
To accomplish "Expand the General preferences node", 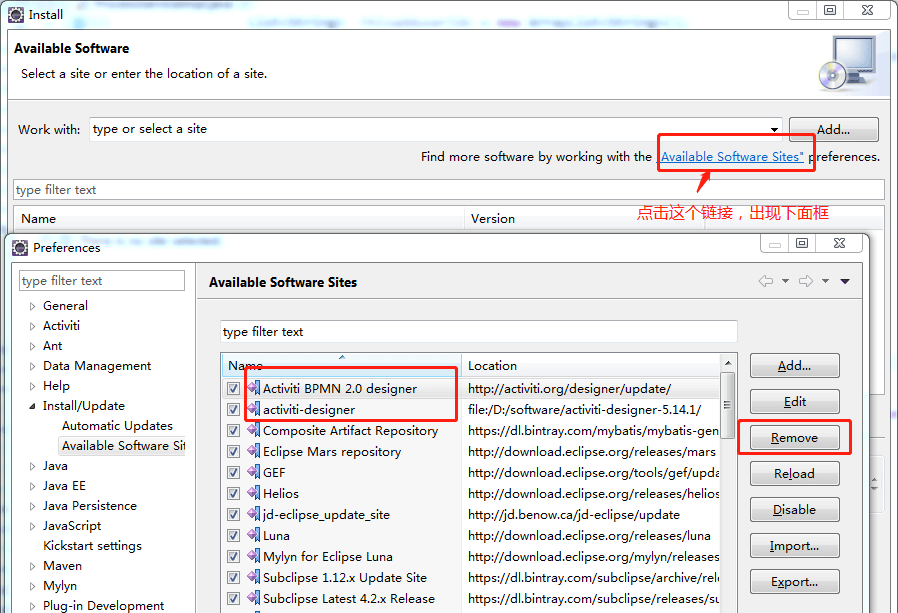I will click(x=33, y=306).
